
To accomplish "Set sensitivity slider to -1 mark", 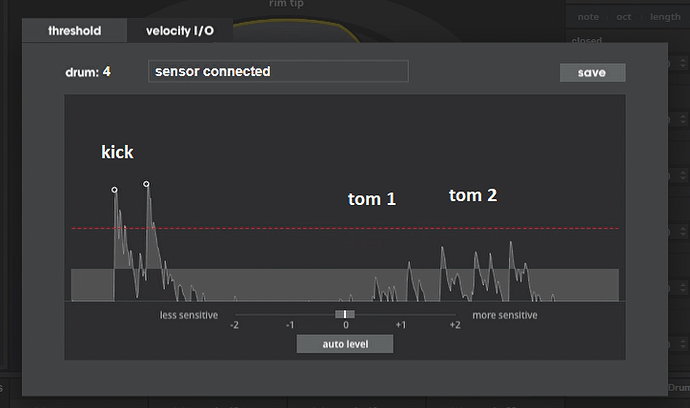I will point(290,315).
